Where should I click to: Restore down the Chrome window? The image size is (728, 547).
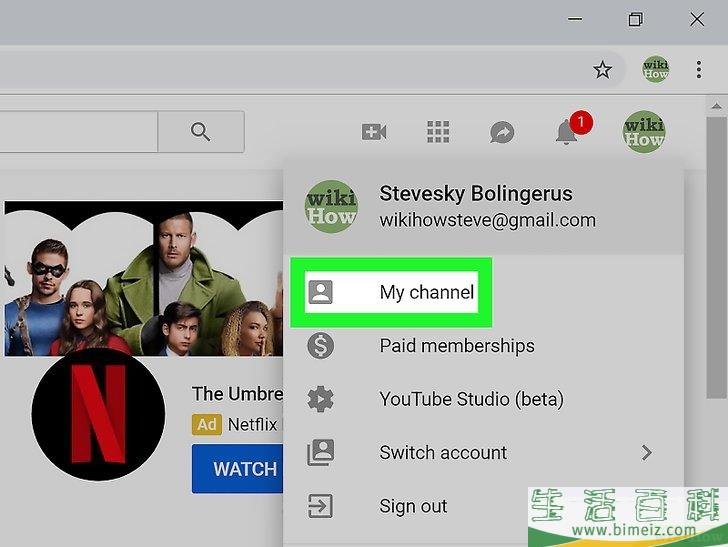[636, 19]
